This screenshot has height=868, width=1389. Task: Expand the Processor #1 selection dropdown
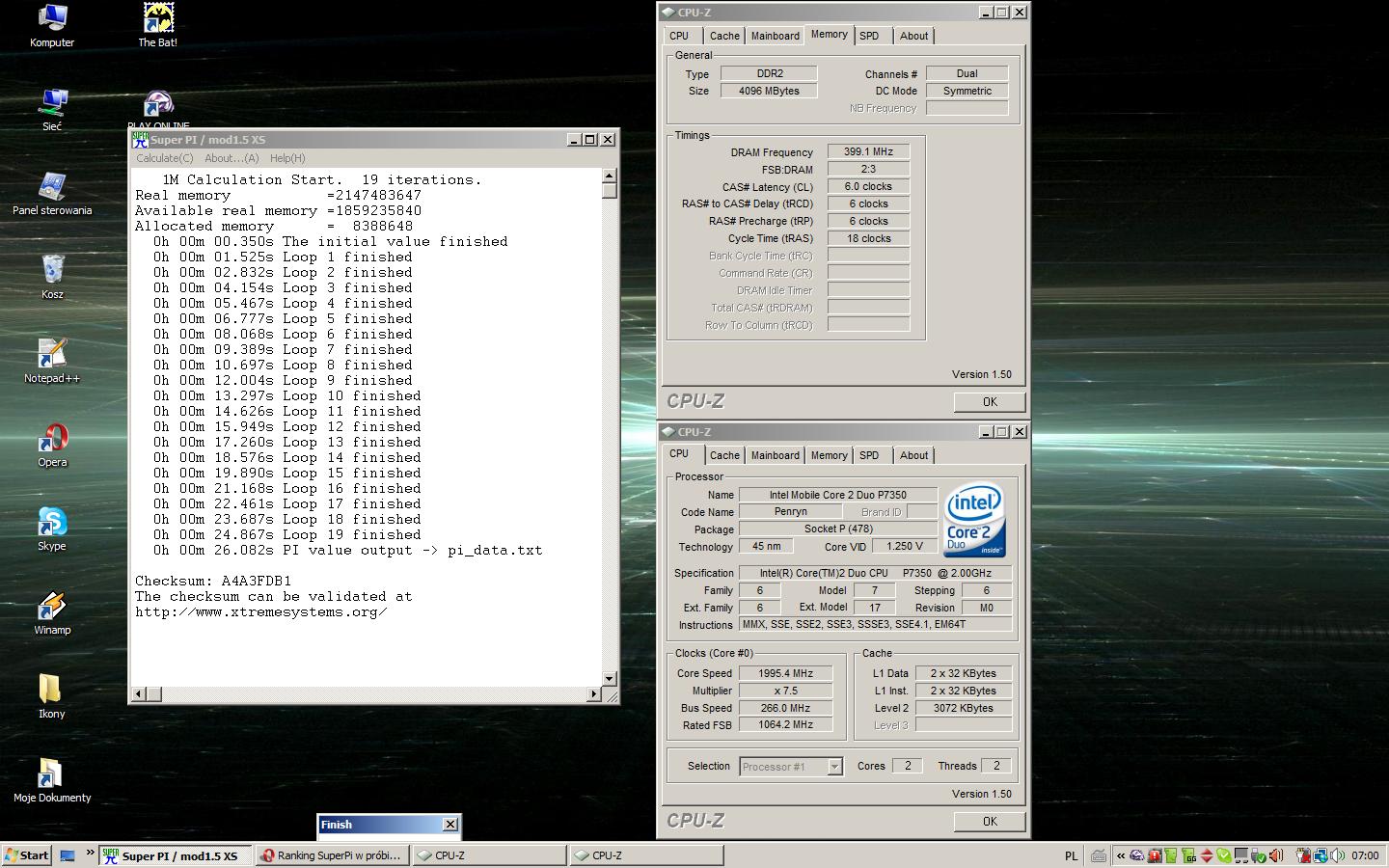(834, 767)
